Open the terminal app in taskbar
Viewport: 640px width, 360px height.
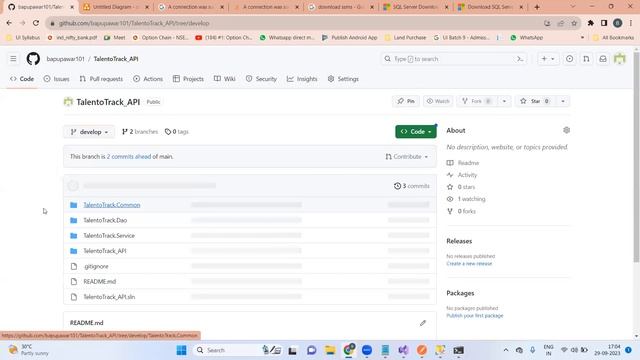458,350
